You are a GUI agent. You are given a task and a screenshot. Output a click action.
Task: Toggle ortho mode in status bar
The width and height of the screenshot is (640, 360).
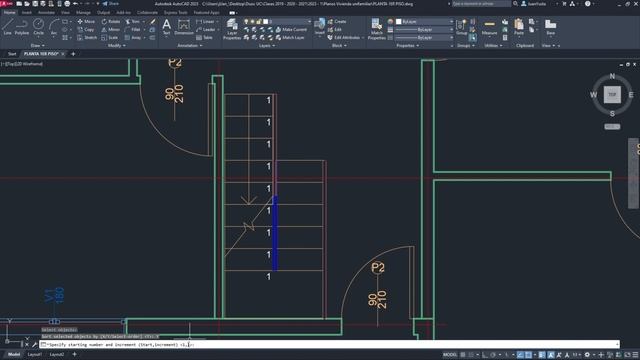pos(484,355)
